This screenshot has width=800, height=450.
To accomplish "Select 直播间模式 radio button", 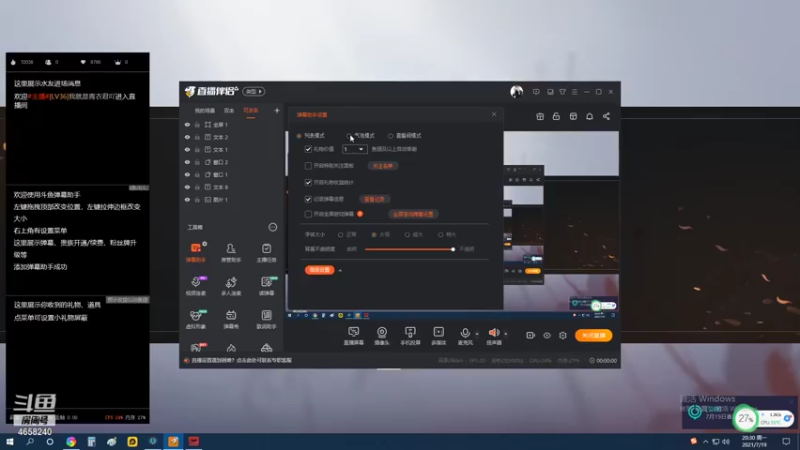I will click(390, 136).
